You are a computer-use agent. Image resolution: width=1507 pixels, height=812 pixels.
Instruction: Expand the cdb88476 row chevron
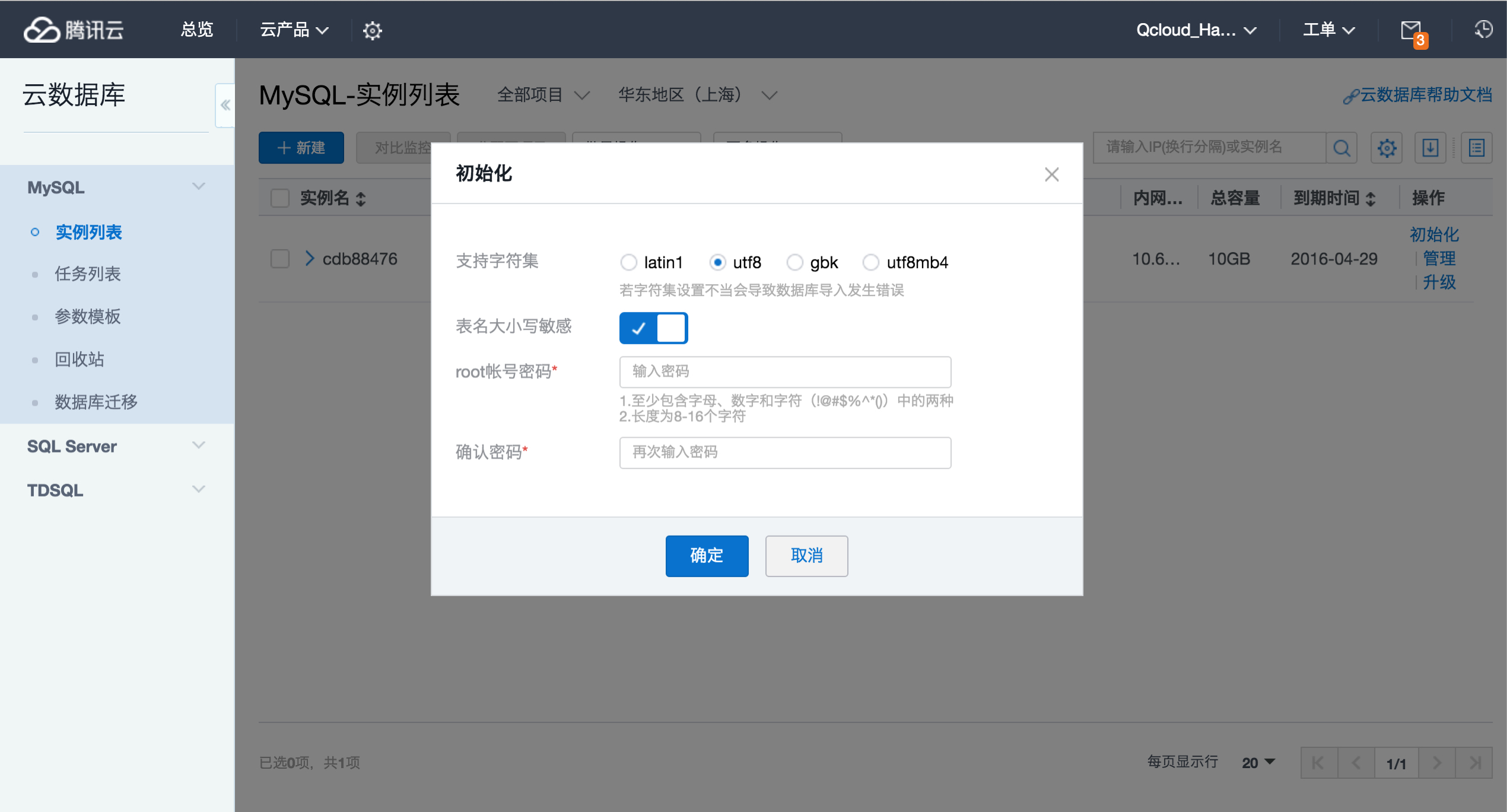(x=309, y=258)
